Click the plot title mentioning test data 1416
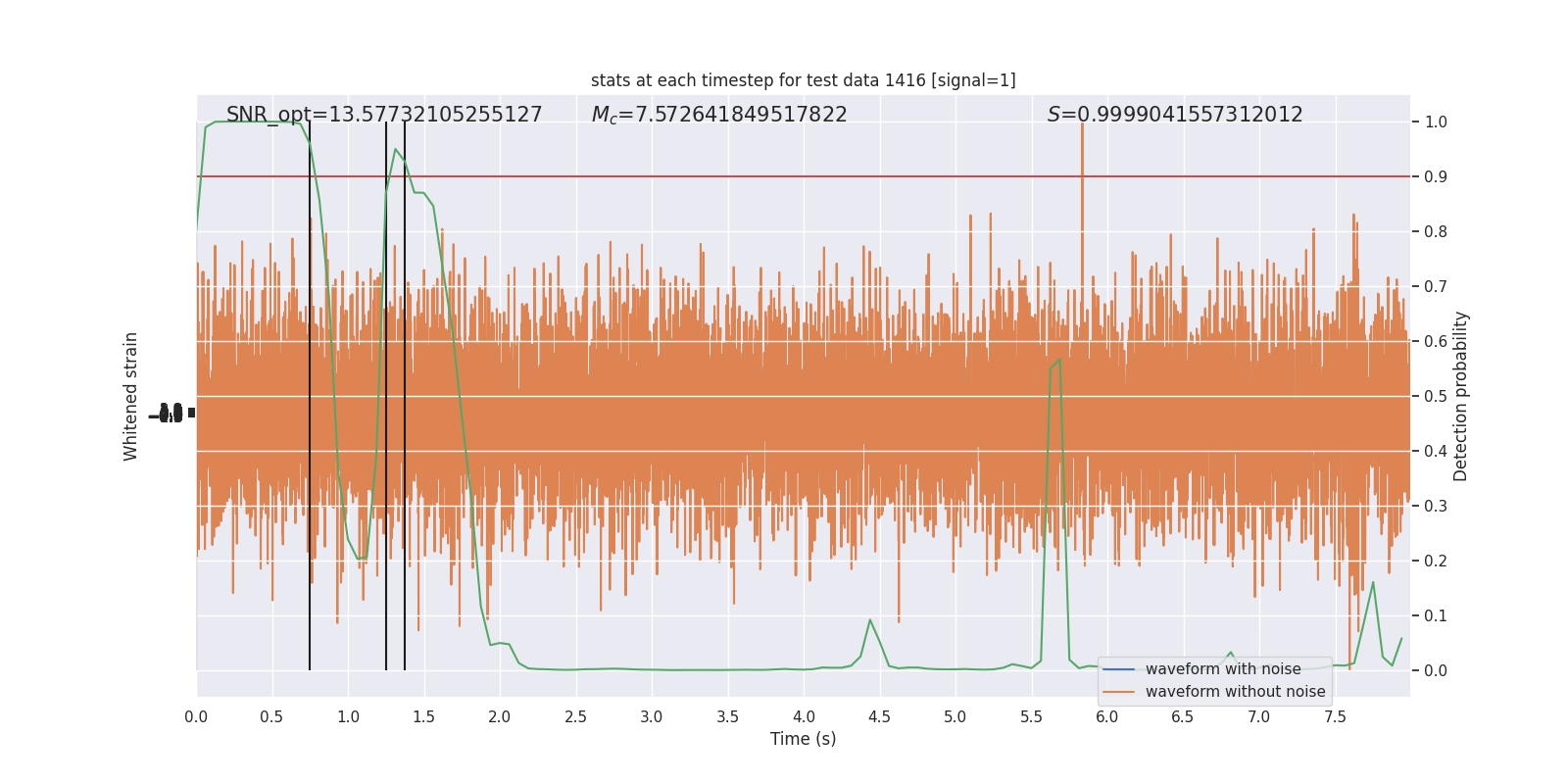This screenshot has height=784, width=1568. click(803, 80)
